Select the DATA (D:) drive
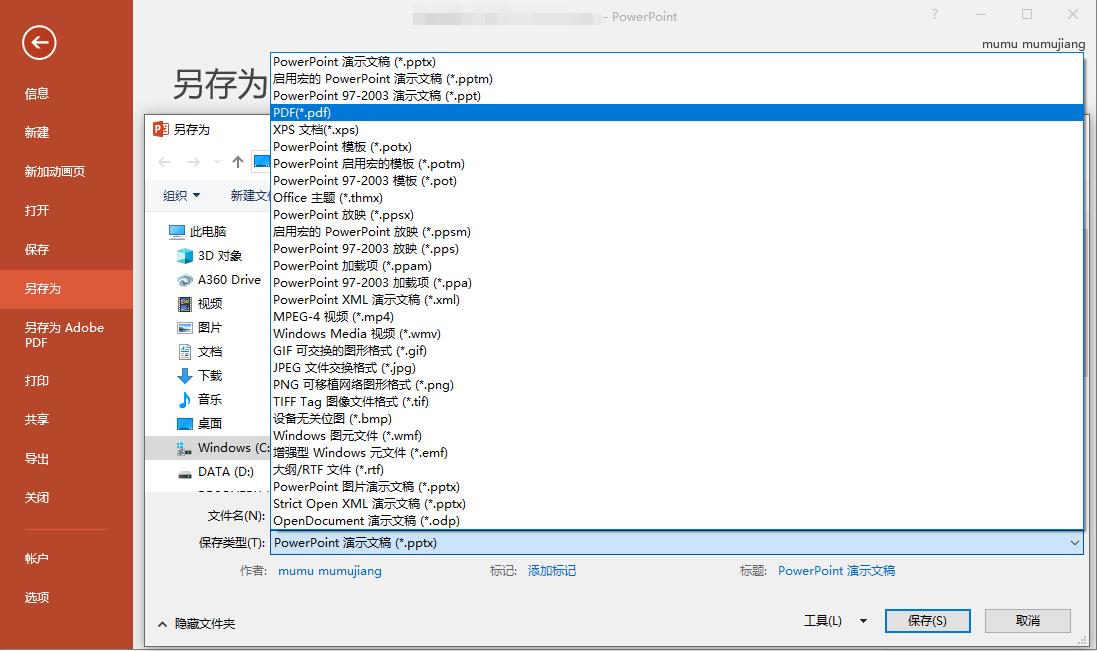This screenshot has height=651, width=1097. (226, 472)
